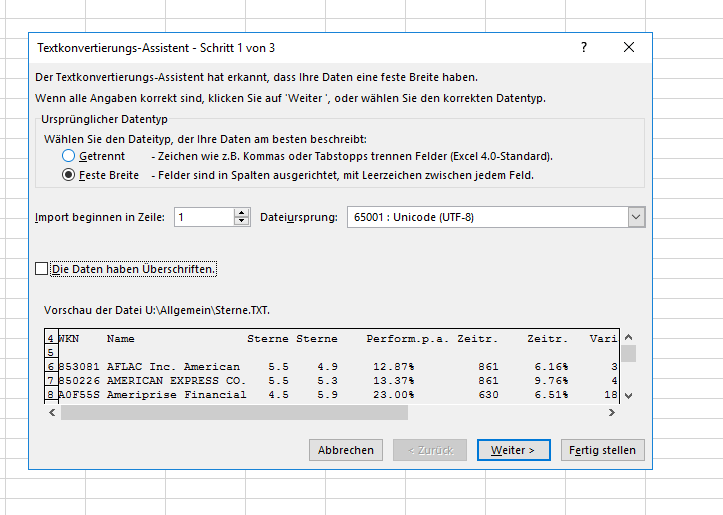The height and width of the screenshot is (515, 723).
Task: Click the preview right scroll arrow
Action: (612, 413)
